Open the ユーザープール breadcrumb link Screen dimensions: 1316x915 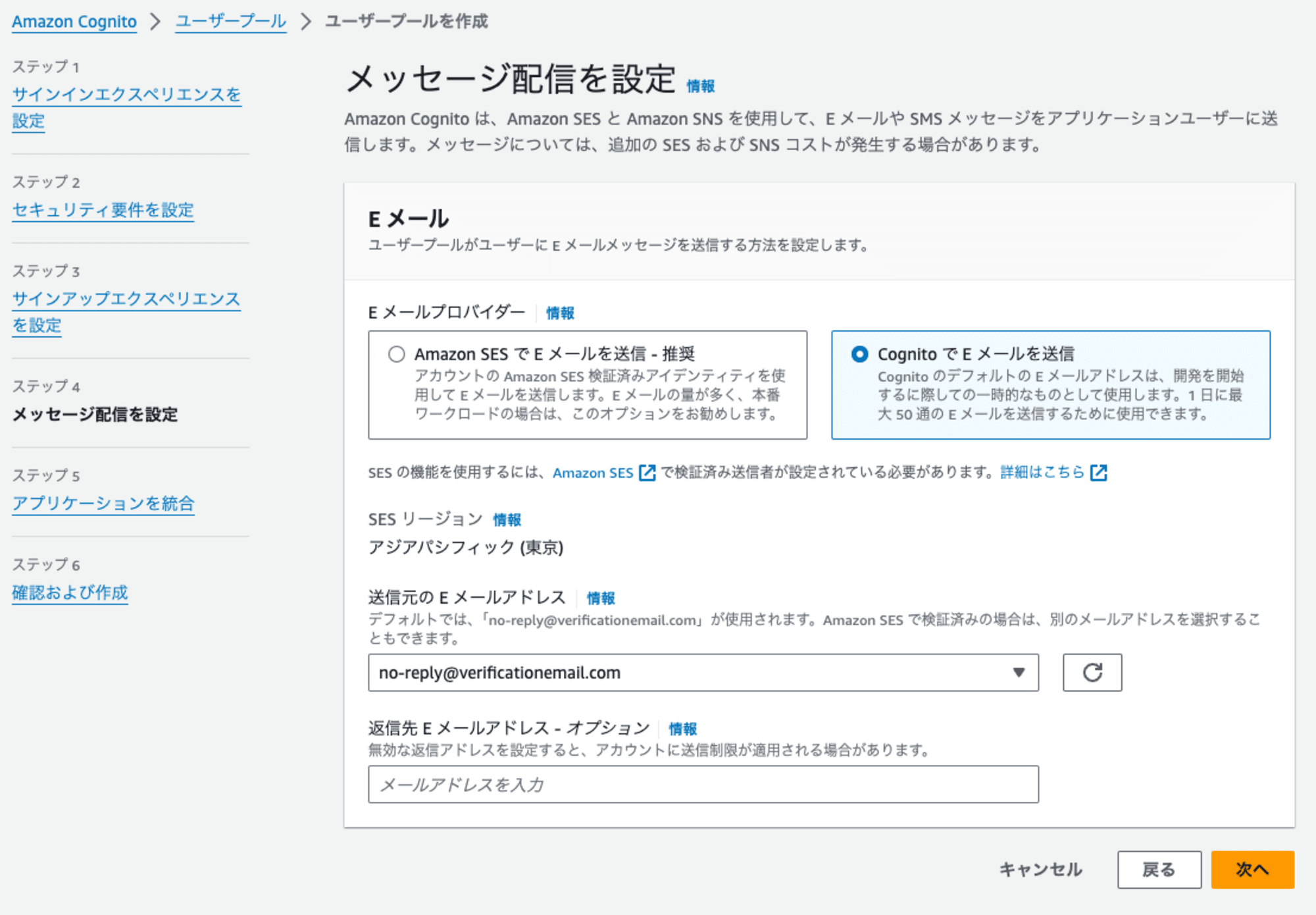pyautogui.click(x=231, y=22)
